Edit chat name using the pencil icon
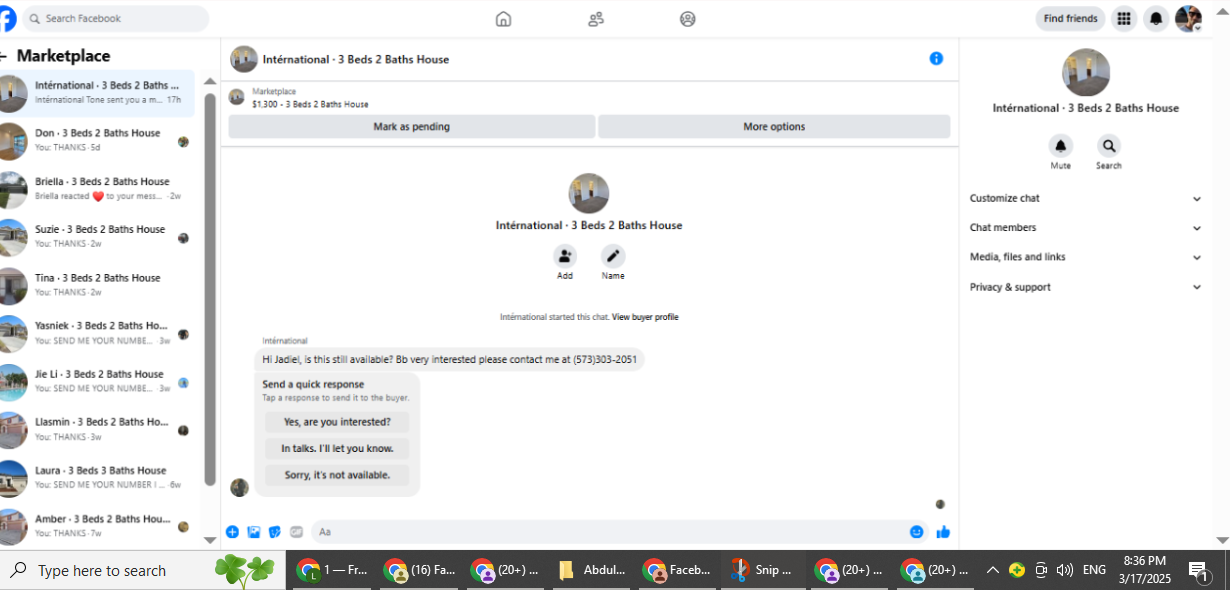1230x590 pixels. pos(613,256)
